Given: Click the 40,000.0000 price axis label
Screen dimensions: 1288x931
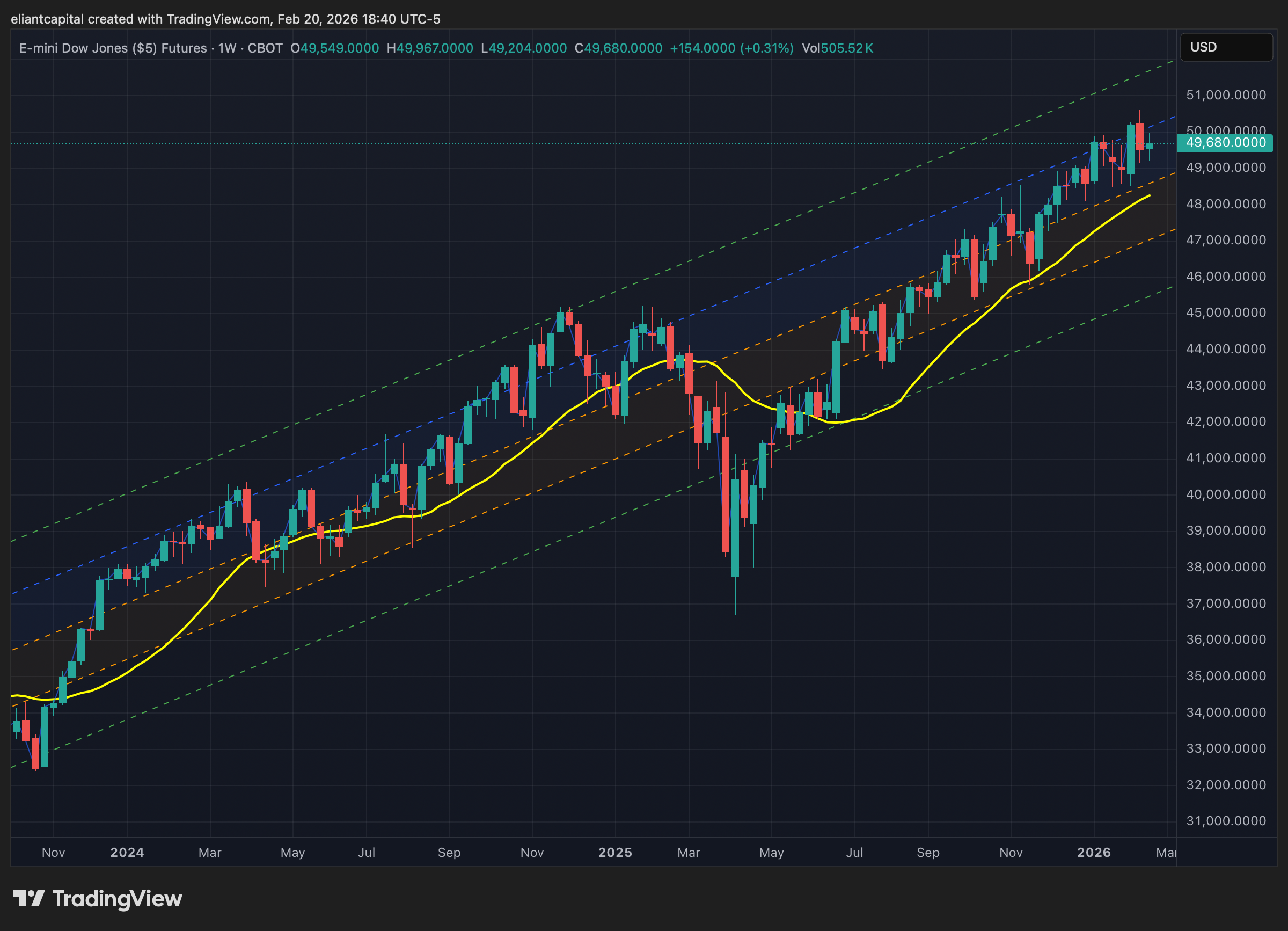Looking at the screenshot, I should (1226, 494).
